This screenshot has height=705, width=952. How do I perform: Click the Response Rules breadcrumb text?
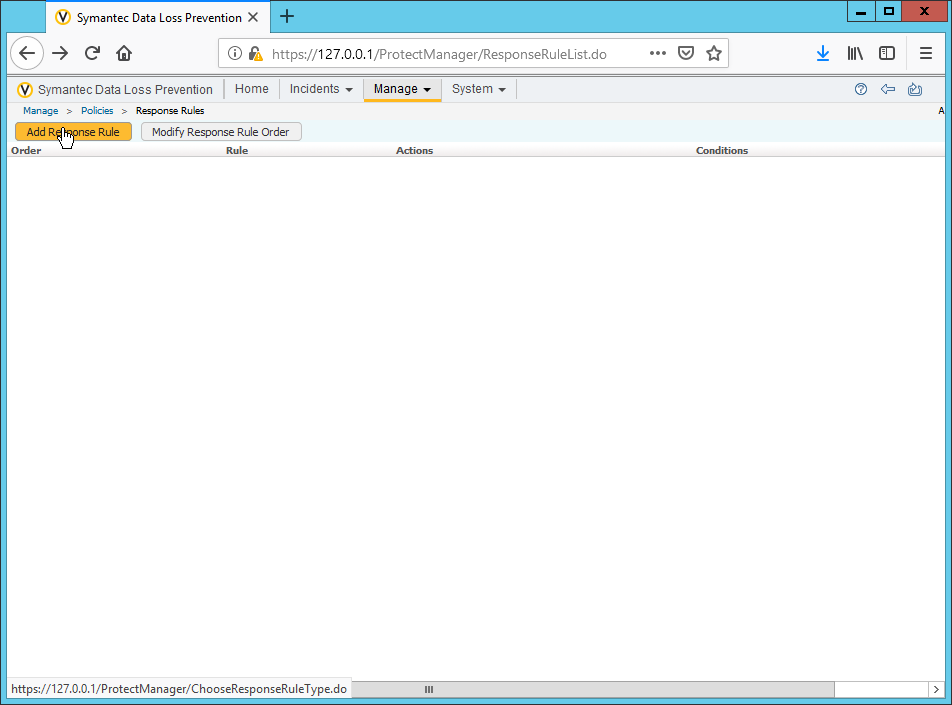click(x=170, y=111)
